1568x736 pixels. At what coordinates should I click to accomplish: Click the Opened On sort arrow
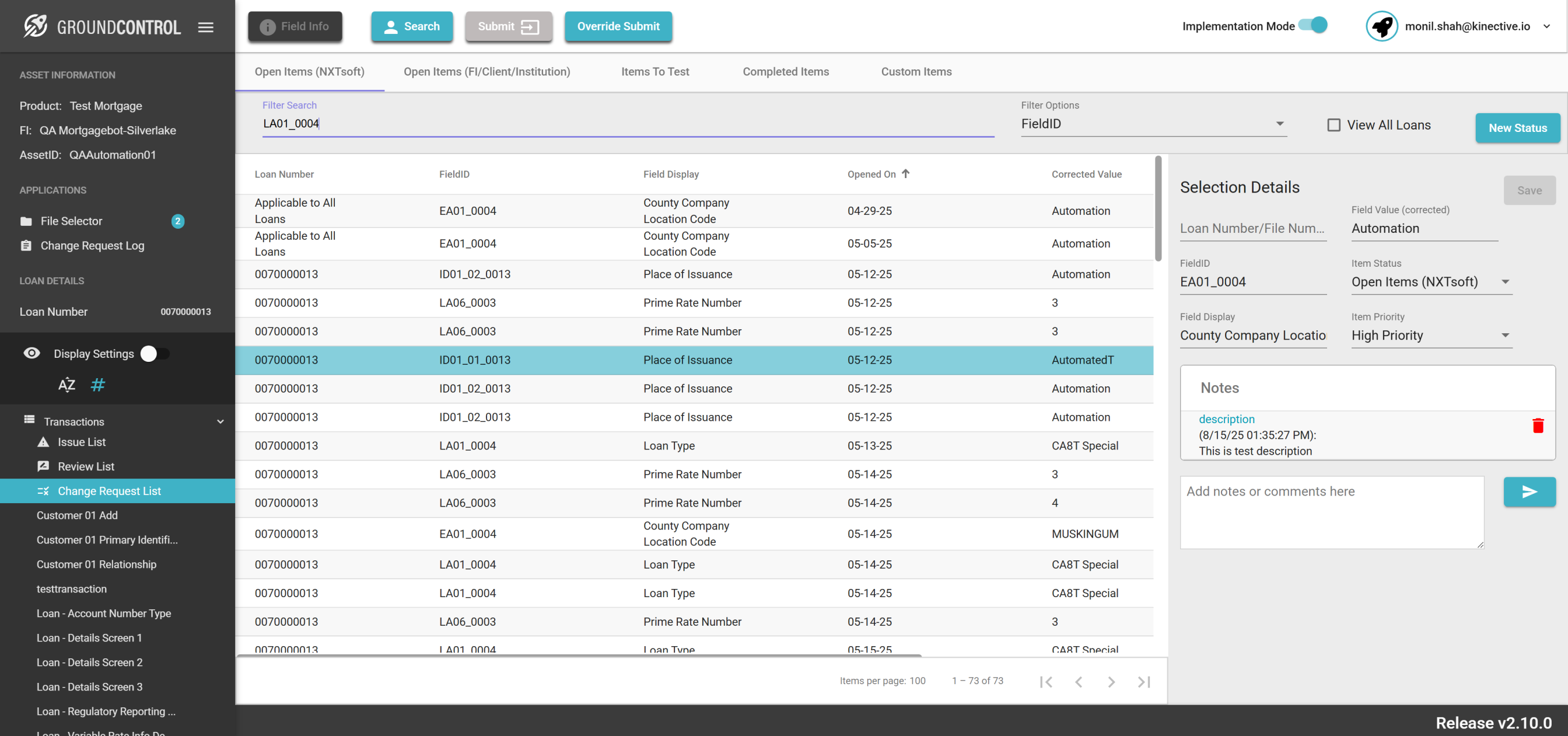(906, 174)
